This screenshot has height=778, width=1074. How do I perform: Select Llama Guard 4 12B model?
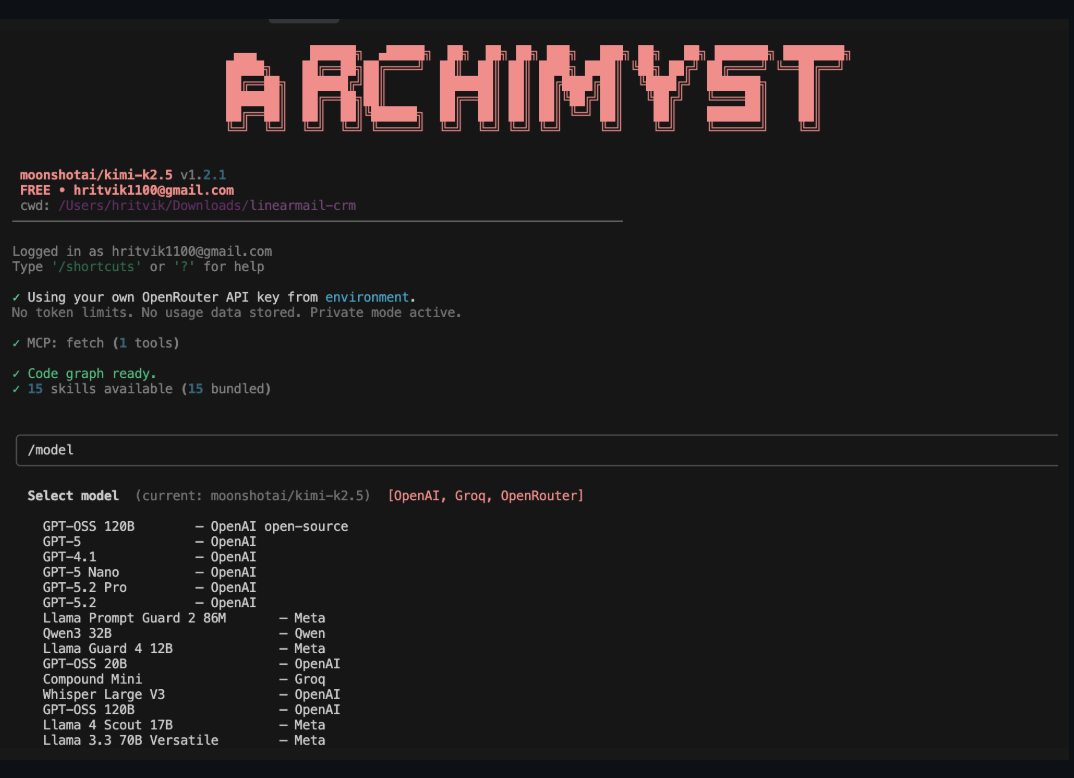107,648
